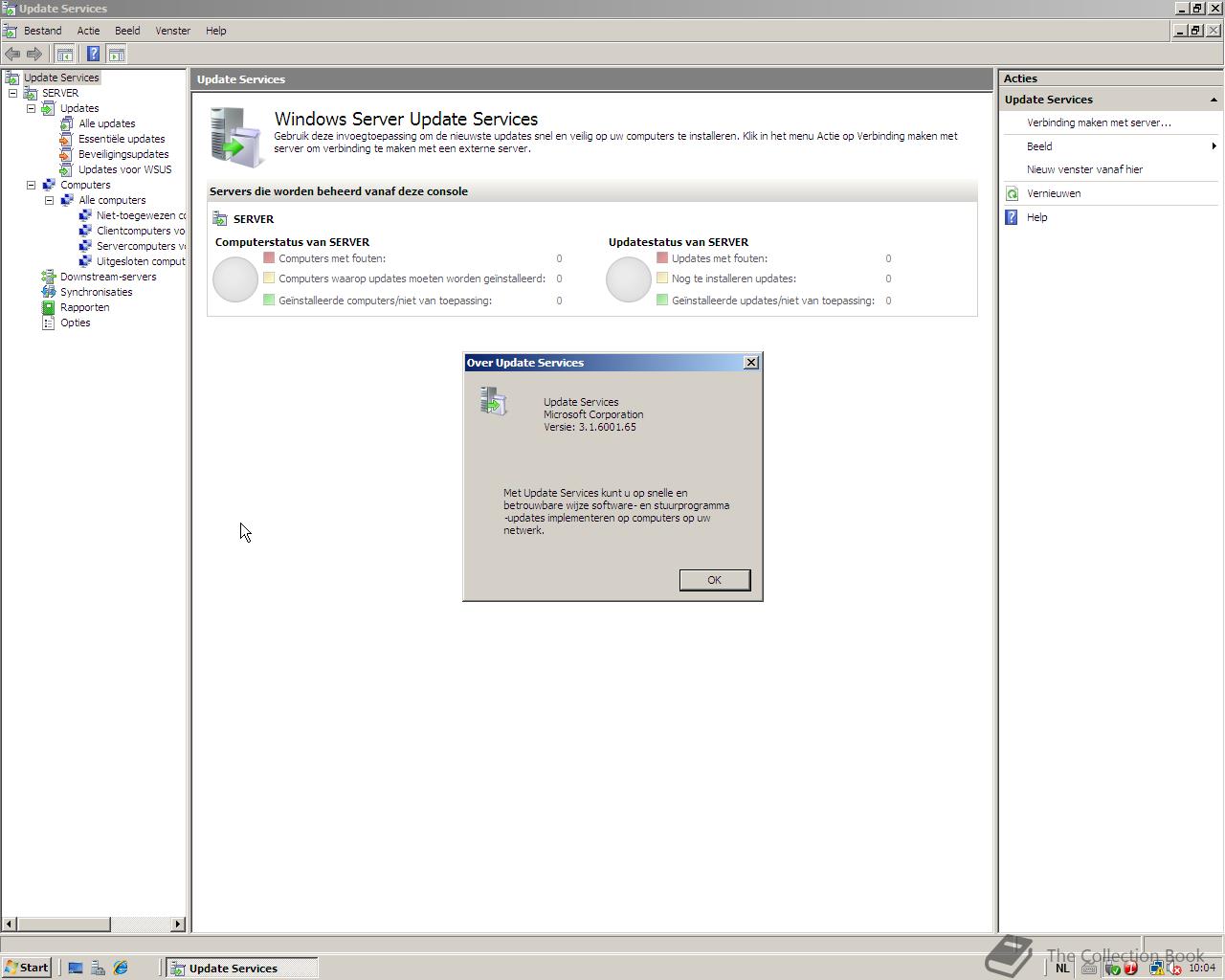Click the clock showing 10:04
This screenshot has height=980, width=1225.
tap(1202, 969)
